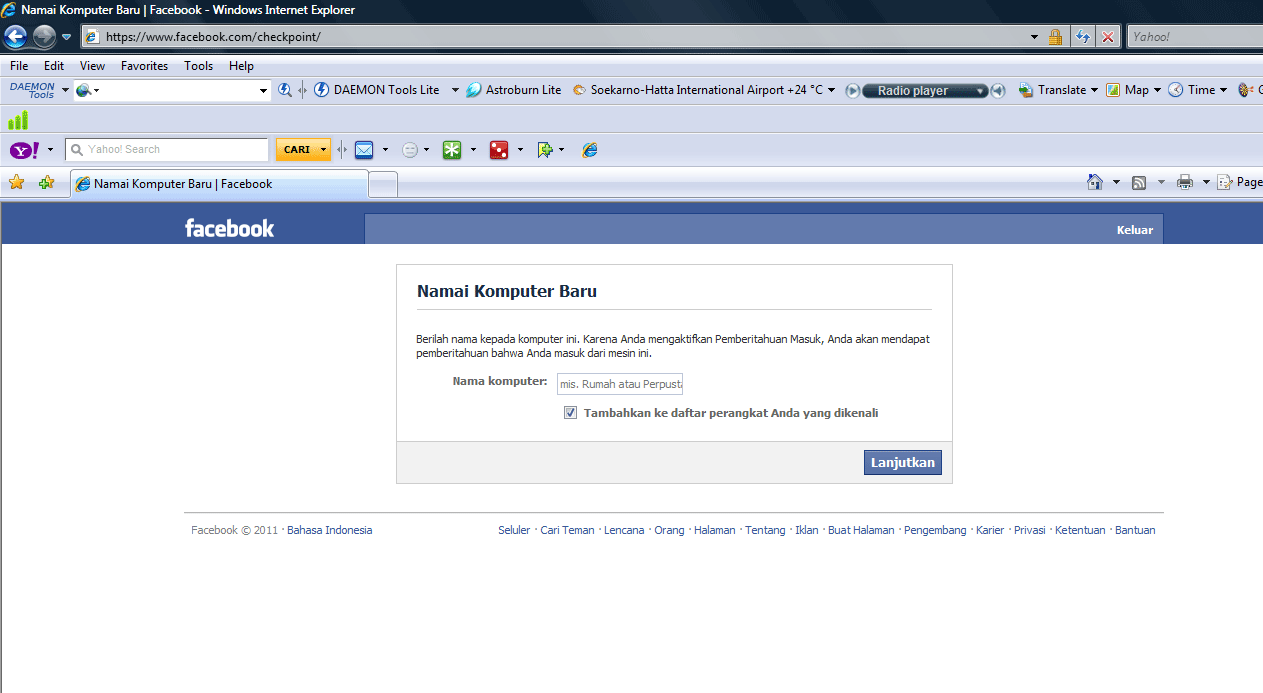1263x693 pixels.
Task: Open the Bantuan footer link
Action: tap(1135, 530)
